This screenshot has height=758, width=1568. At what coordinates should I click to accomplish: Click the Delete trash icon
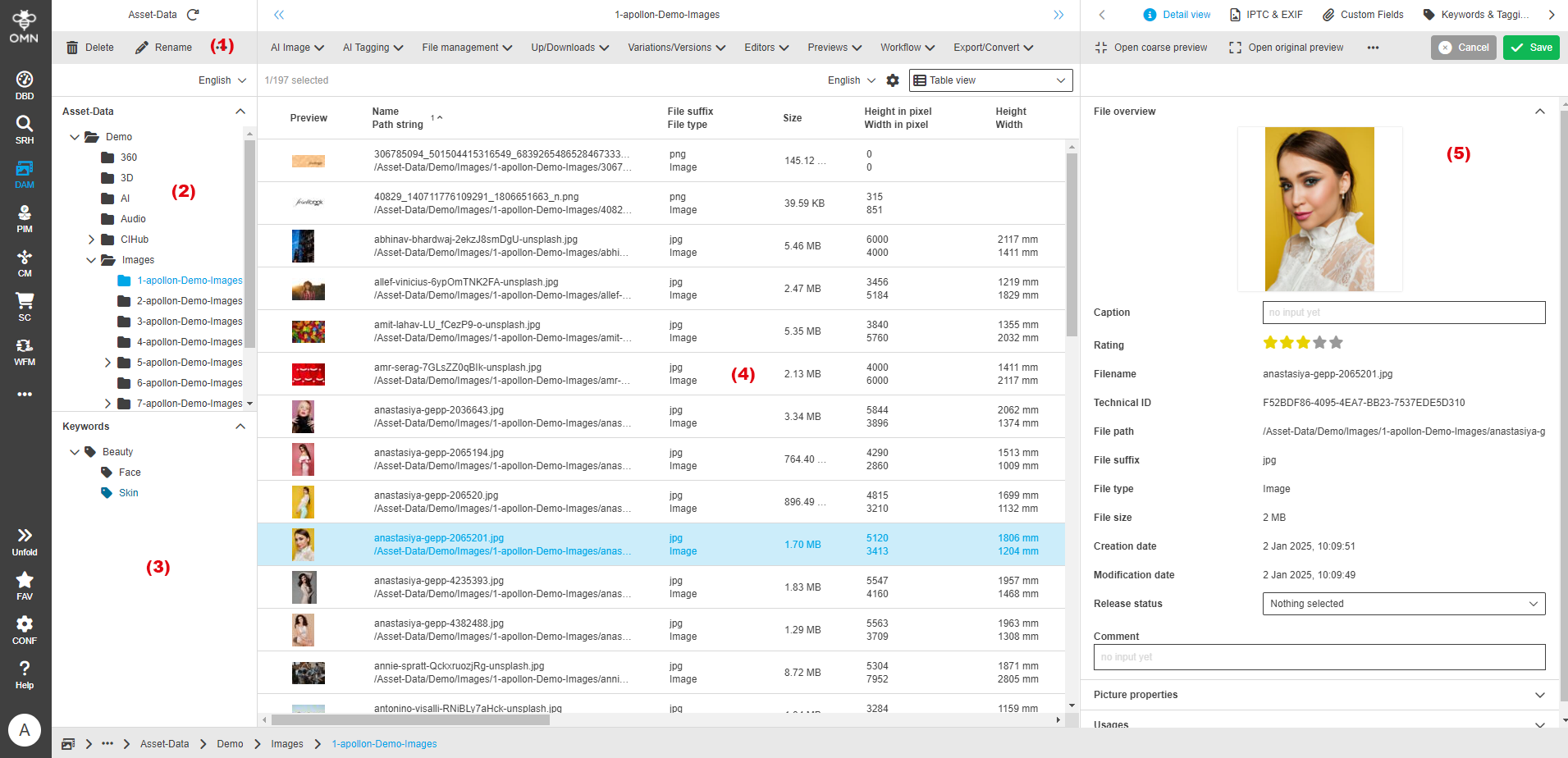[x=71, y=47]
